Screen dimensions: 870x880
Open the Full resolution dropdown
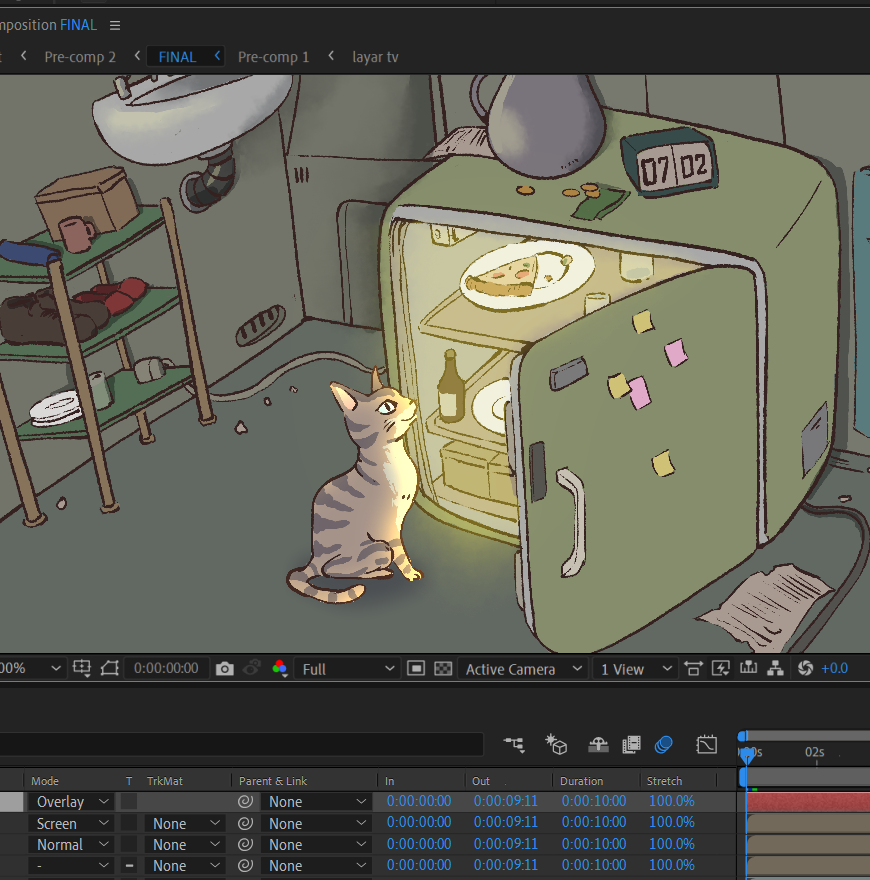click(x=347, y=669)
